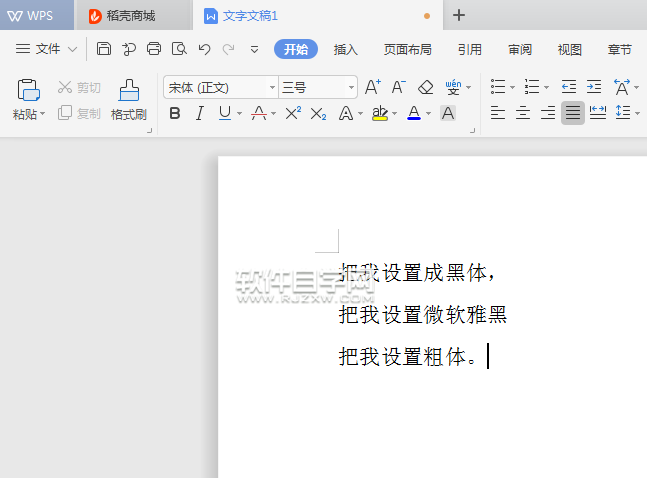Toggle Strikethrough formatting
The height and width of the screenshot is (478, 647).
tap(259, 113)
